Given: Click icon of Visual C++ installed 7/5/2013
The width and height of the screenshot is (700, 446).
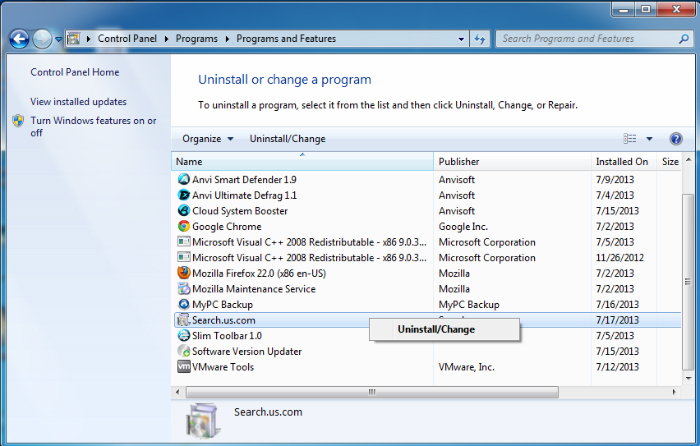Looking at the screenshot, I should [183, 242].
